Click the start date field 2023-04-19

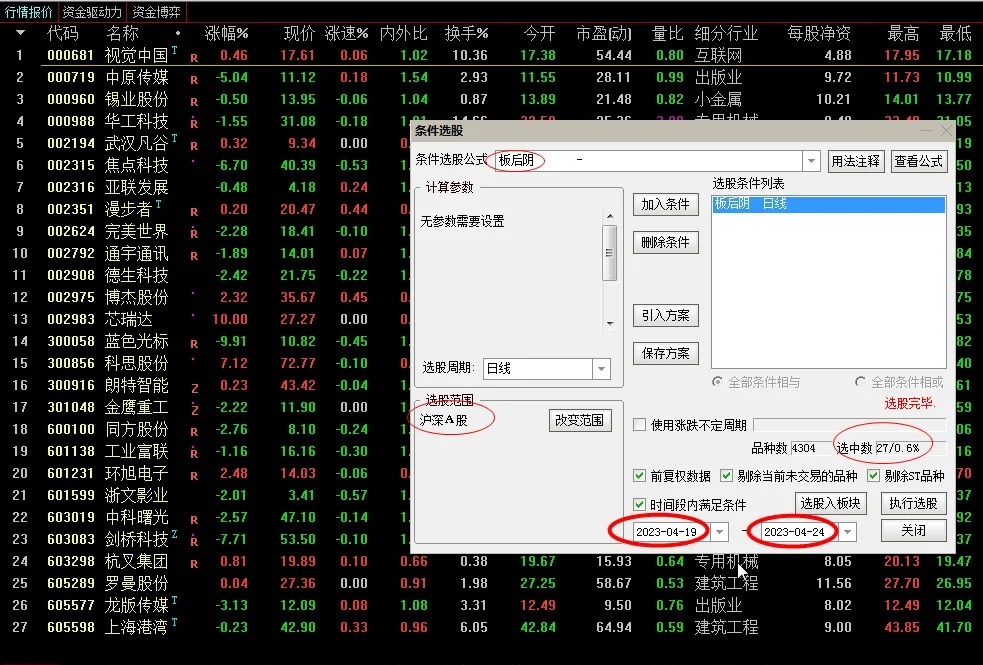click(x=671, y=531)
